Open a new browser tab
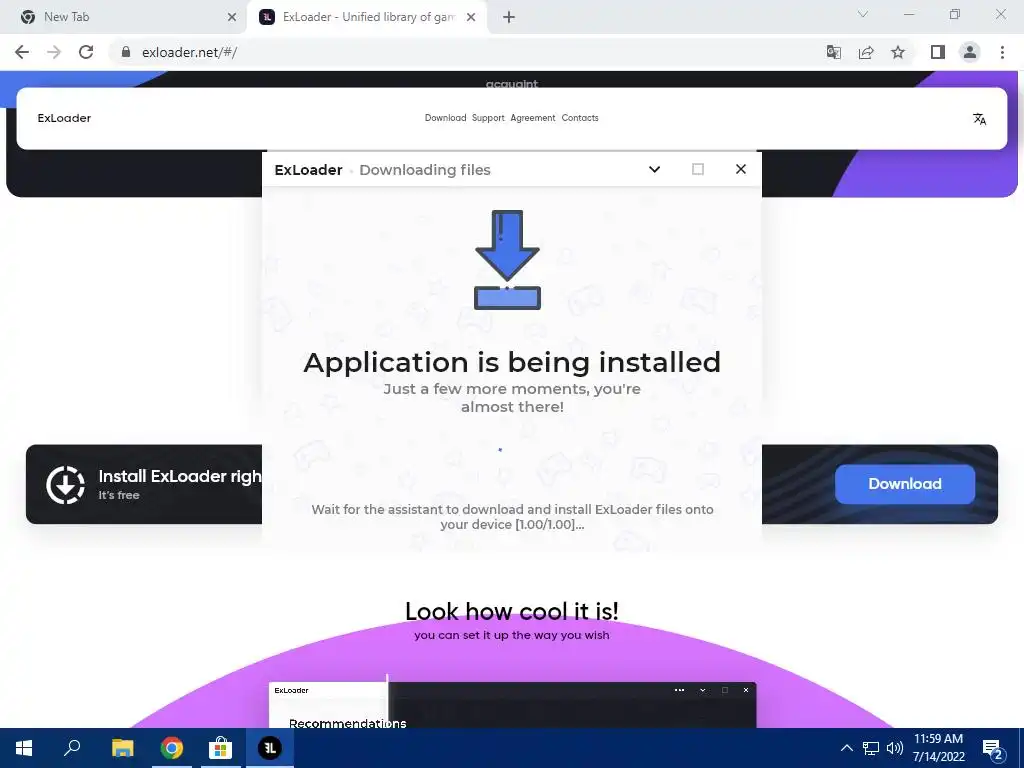1024x768 pixels. (509, 17)
